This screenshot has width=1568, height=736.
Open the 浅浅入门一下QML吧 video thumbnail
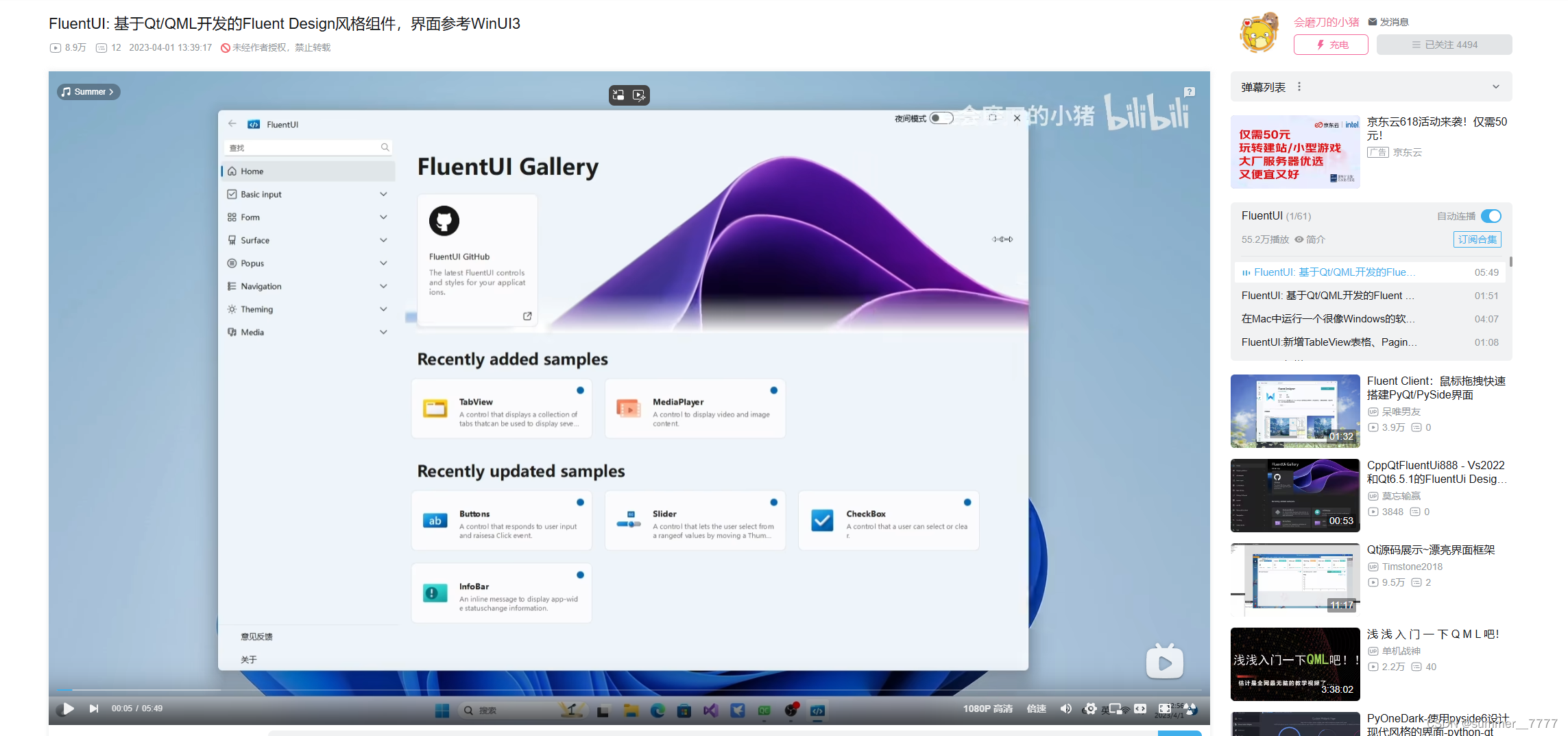pos(1295,664)
